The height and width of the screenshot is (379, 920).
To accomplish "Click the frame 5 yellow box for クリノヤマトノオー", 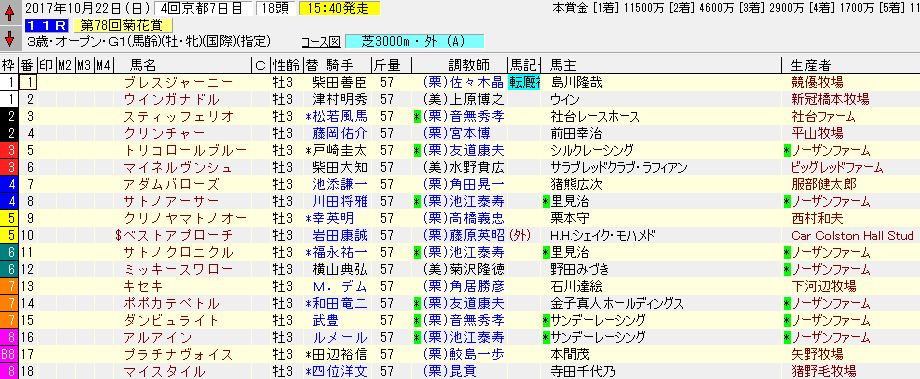I will tap(9, 219).
